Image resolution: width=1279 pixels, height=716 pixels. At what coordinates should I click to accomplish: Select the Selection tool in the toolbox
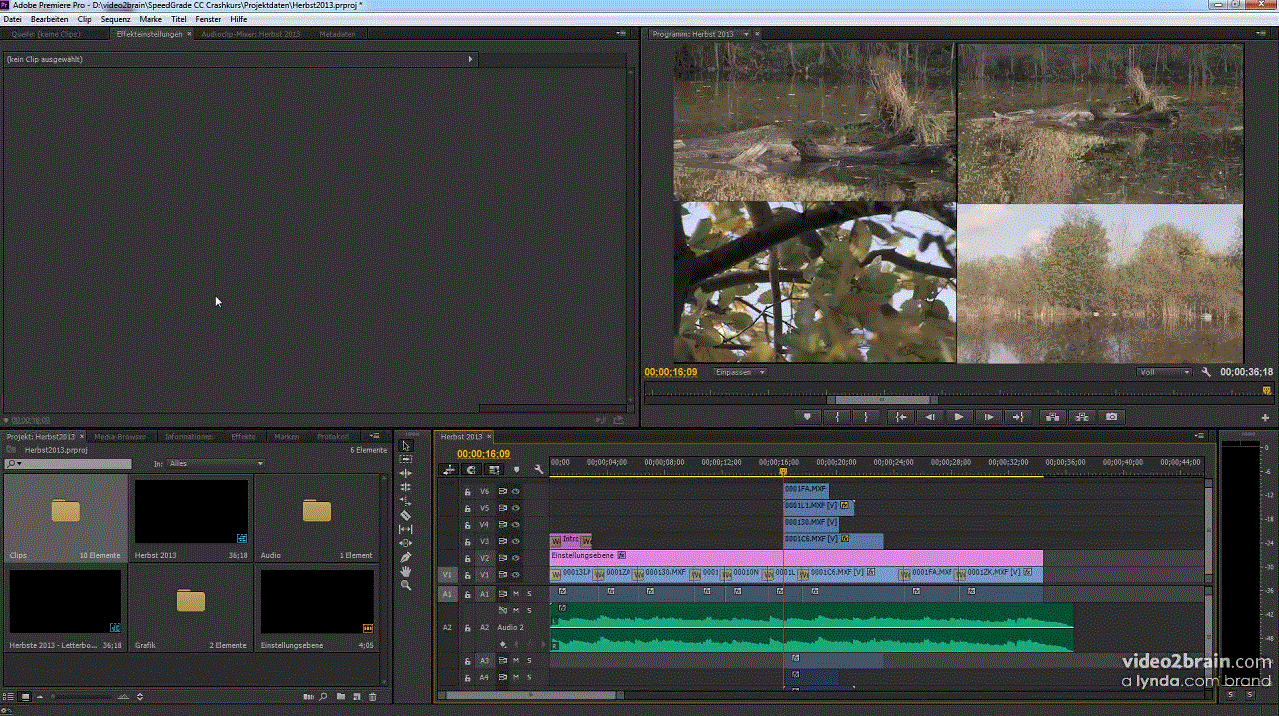click(x=405, y=445)
